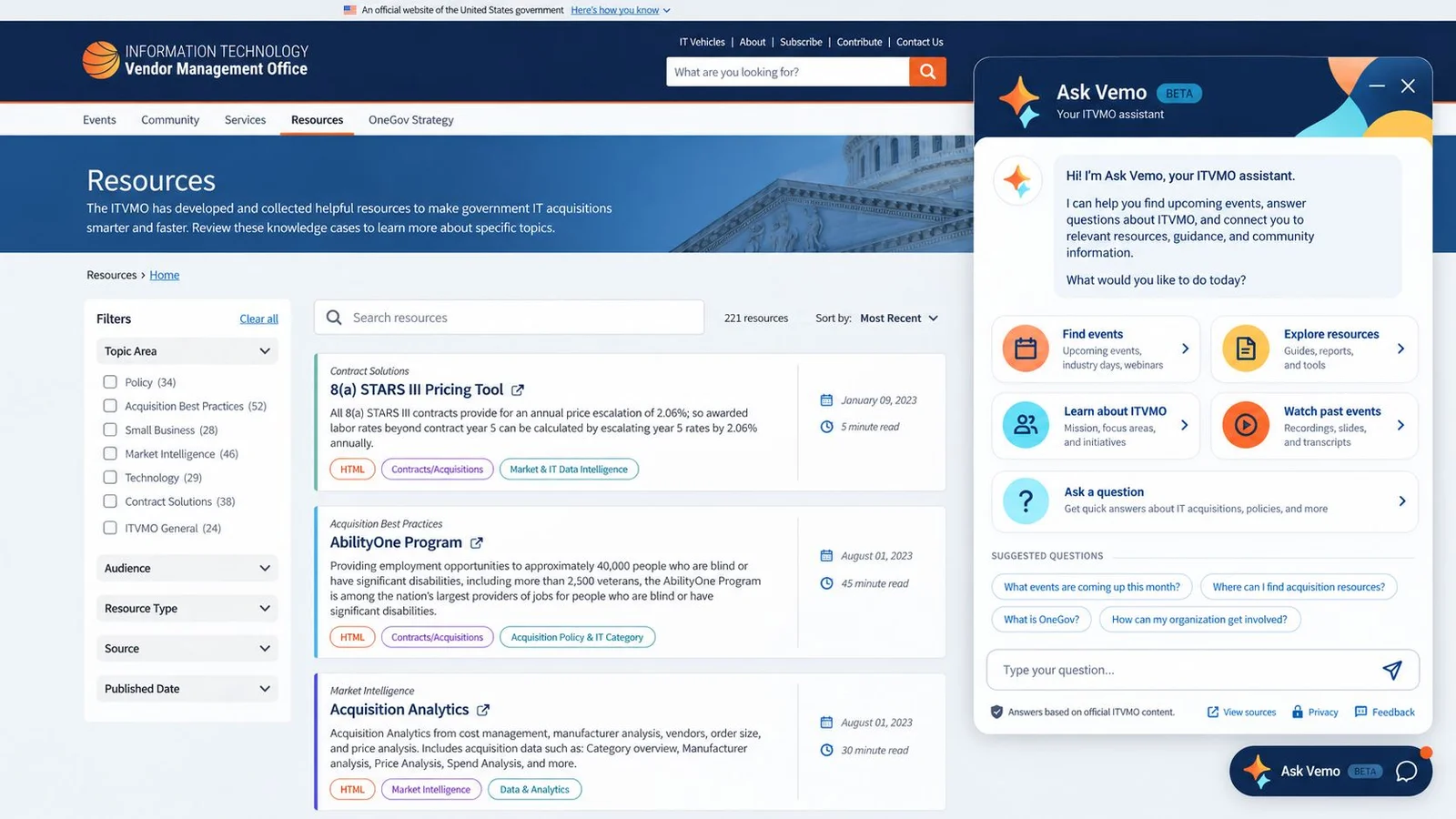Check the Acquisition Best Practices (52) filter
The height and width of the screenshot is (819, 1456).
(110, 406)
